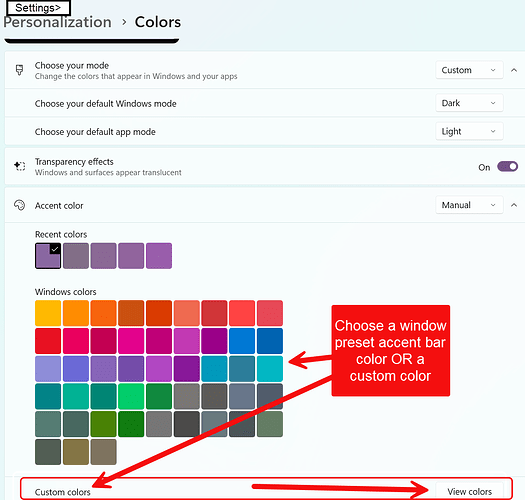Pick the charcoal gray swatch in the fifth row

pos(187,424)
